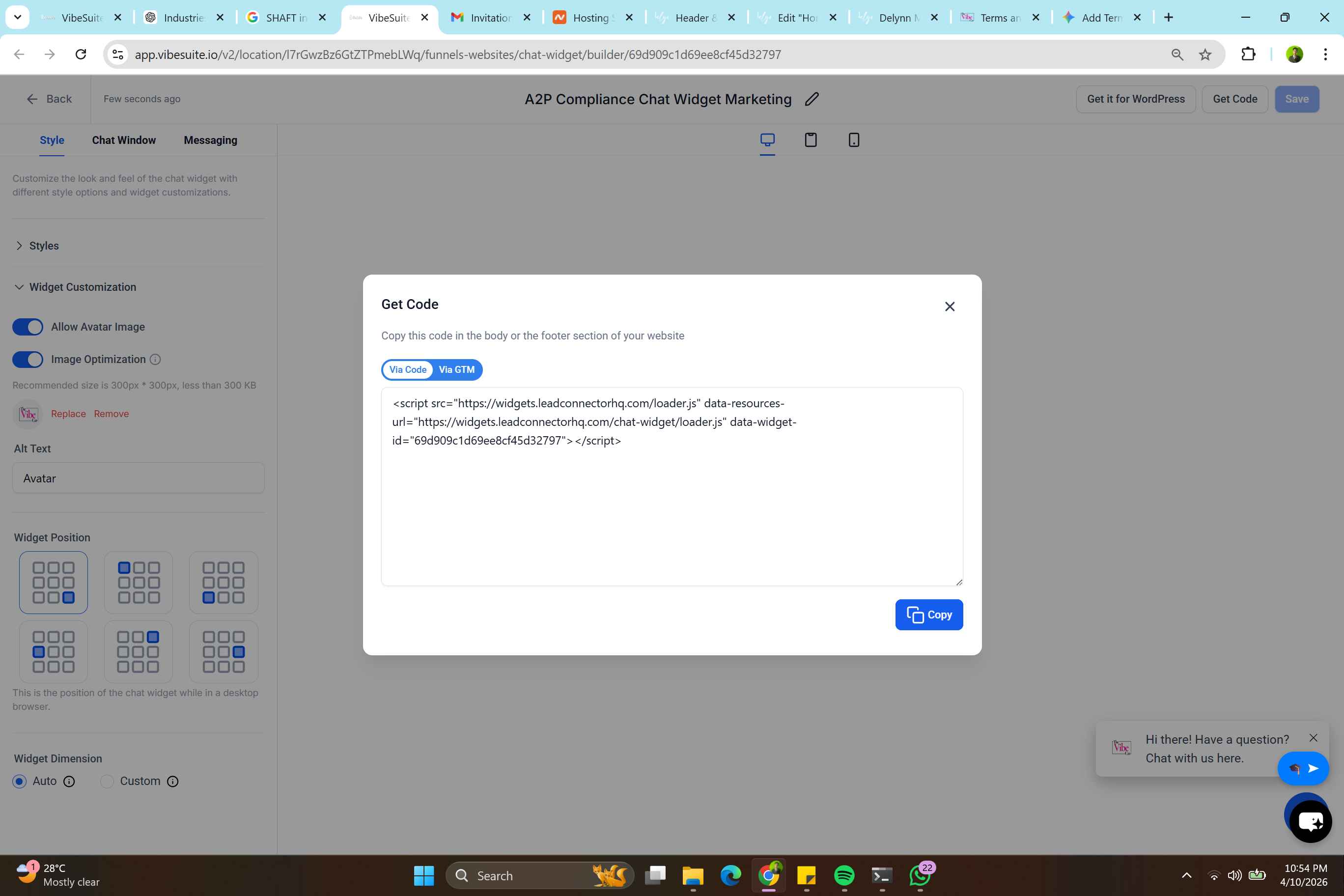Open Get Code from the header

point(1235,99)
